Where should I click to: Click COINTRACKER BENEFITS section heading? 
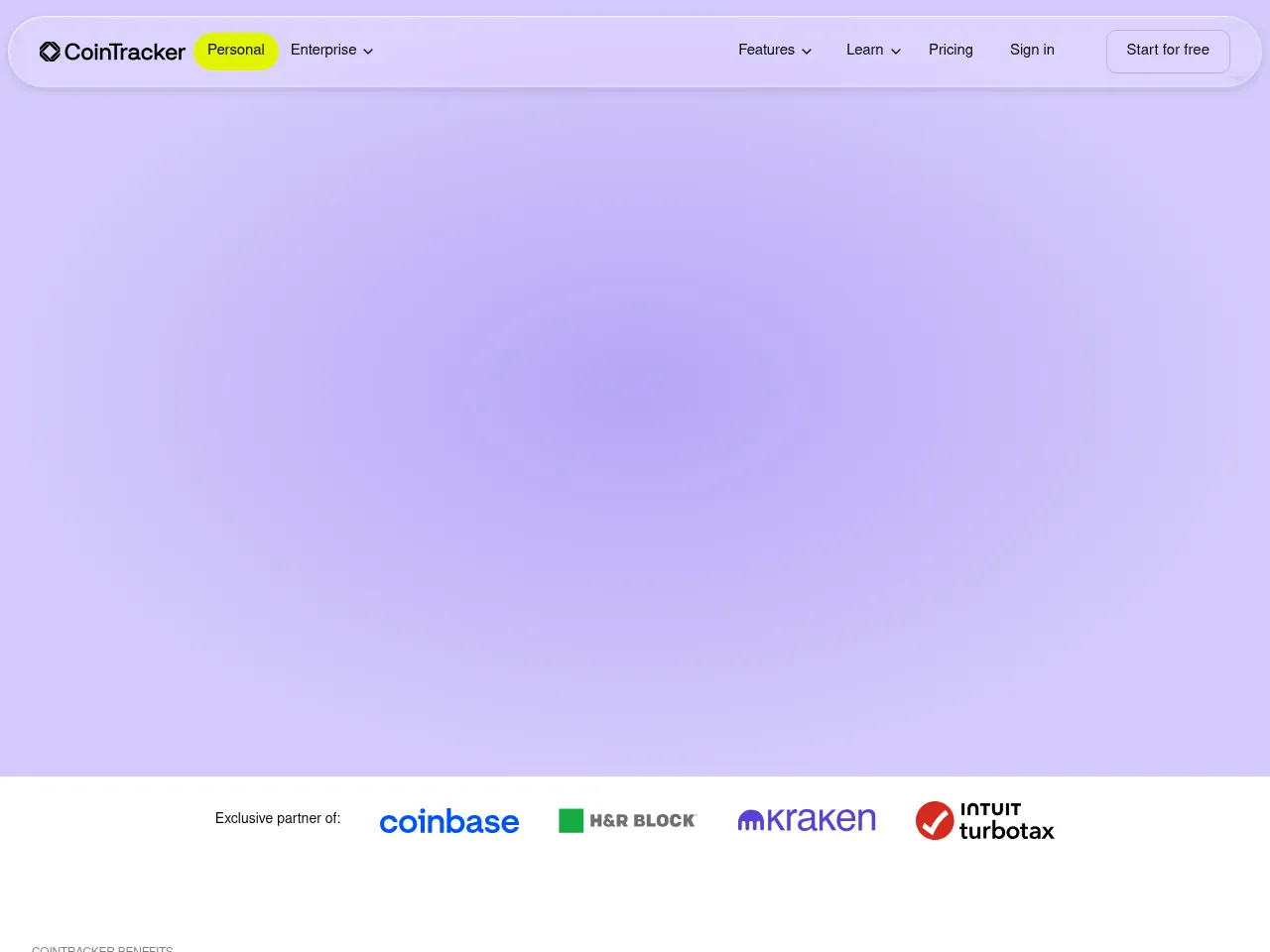click(x=101, y=948)
